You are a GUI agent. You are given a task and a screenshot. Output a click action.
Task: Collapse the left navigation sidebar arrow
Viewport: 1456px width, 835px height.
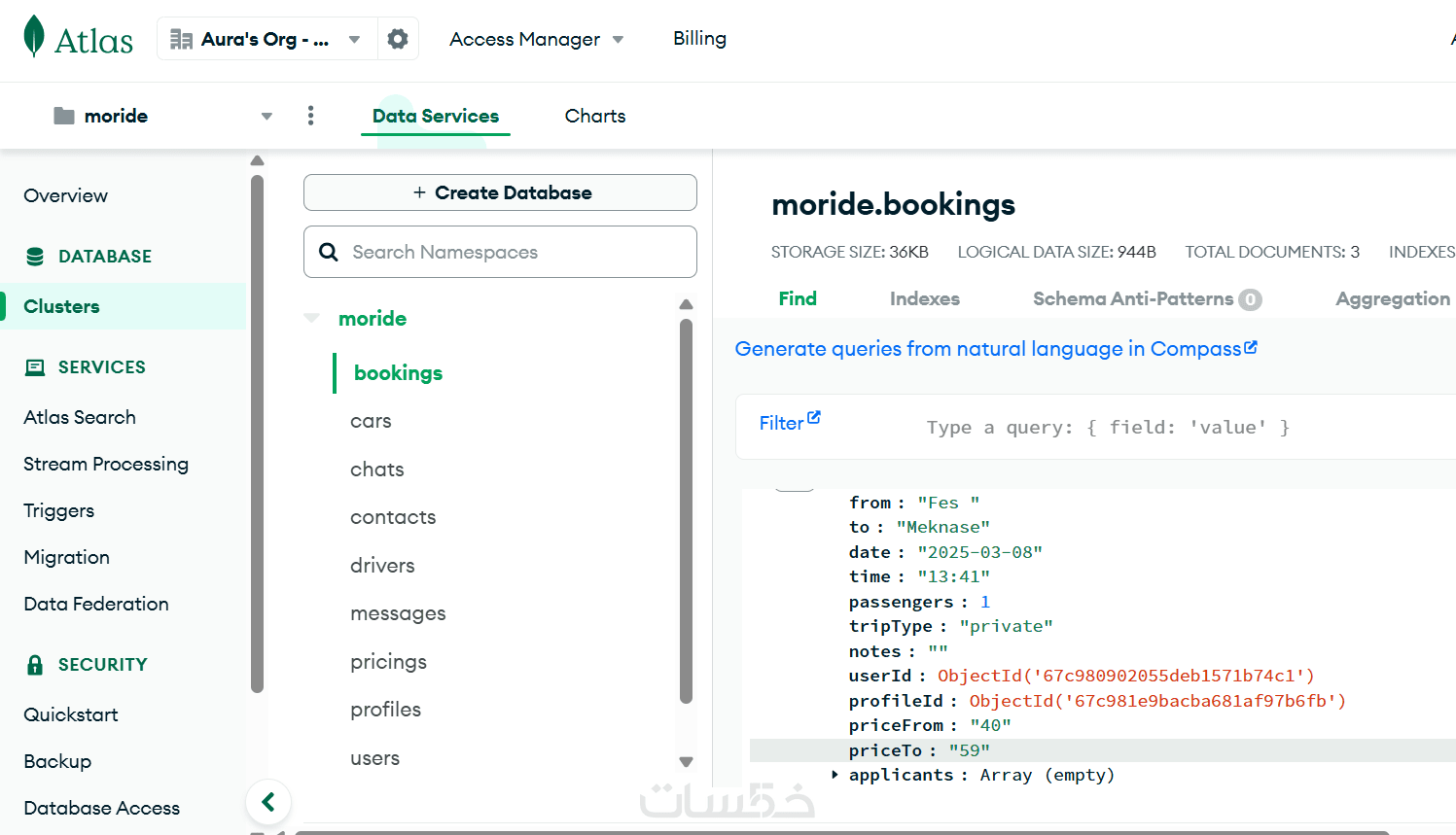(268, 802)
